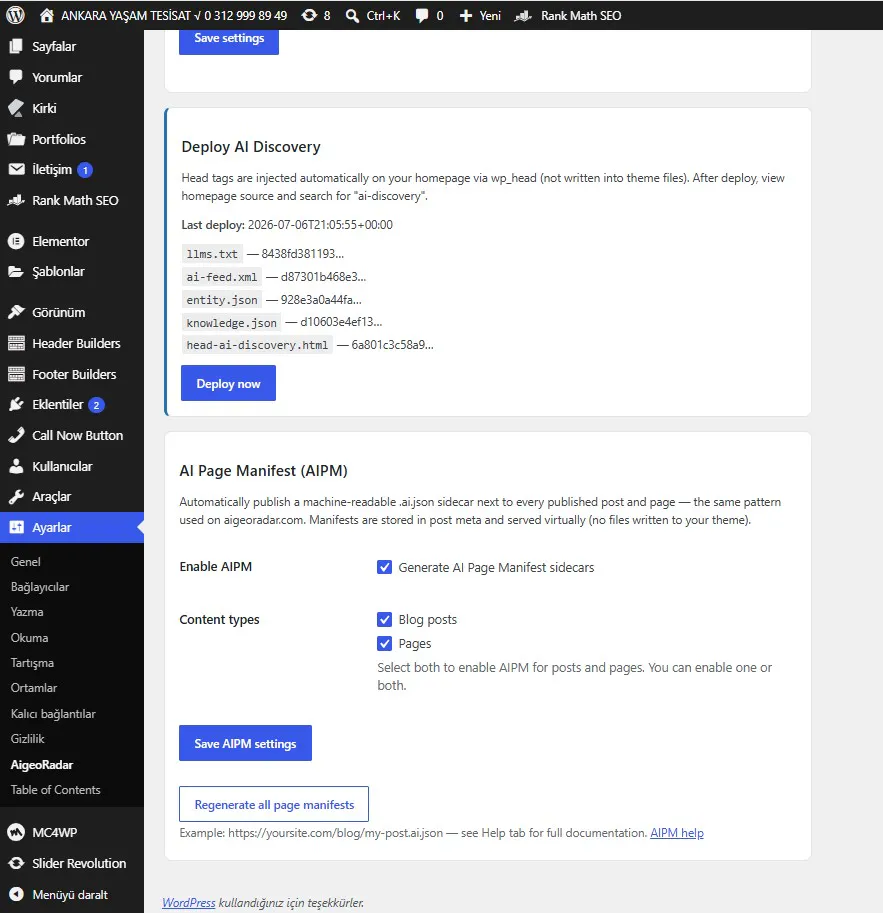This screenshot has height=913, width=883.
Task: Click the Deploy AI Discovery heading
Action: coord(251,147)
